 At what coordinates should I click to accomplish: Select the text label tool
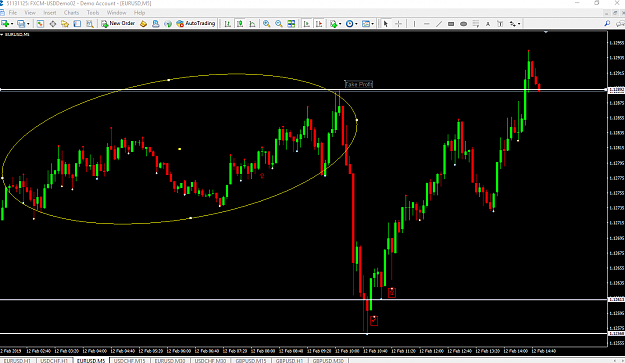[500, 24]
